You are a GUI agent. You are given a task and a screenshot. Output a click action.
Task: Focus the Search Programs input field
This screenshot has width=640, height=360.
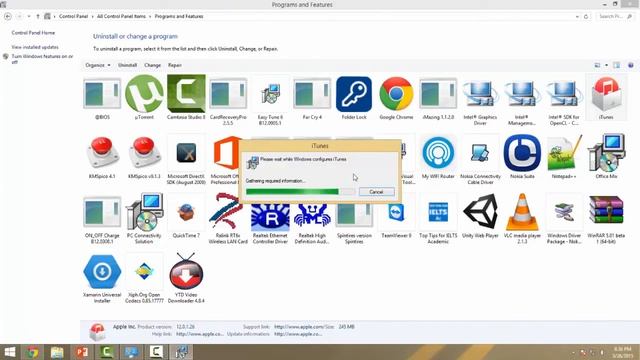point(615,16)
